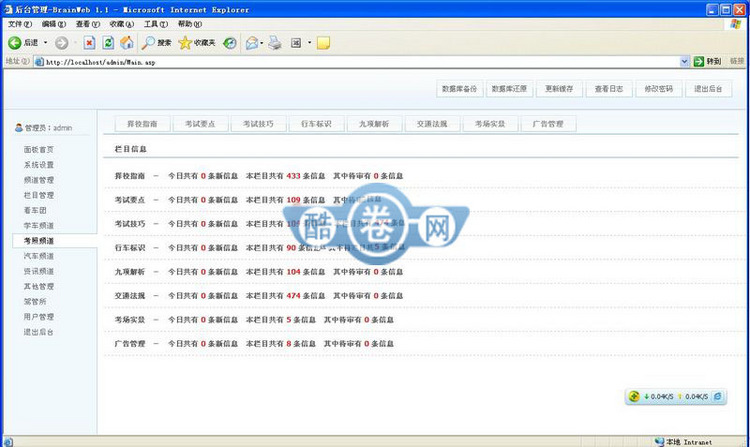Image resolution: width=750 pixels, height=447 pixels.
Task: Open 学车频道 in the sidebar
Action: [39, 226]
